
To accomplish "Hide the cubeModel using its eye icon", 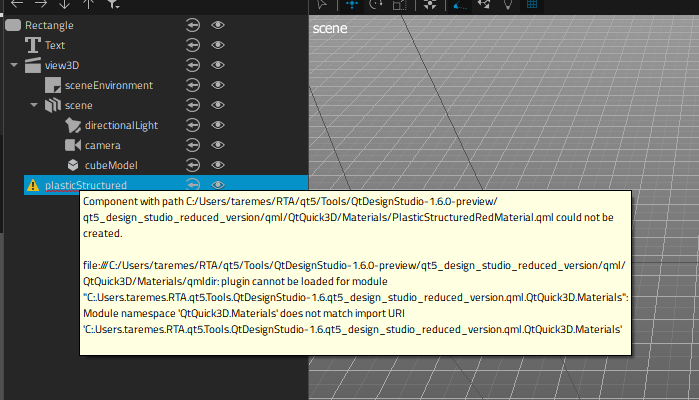I will click(x=218, y=165).
